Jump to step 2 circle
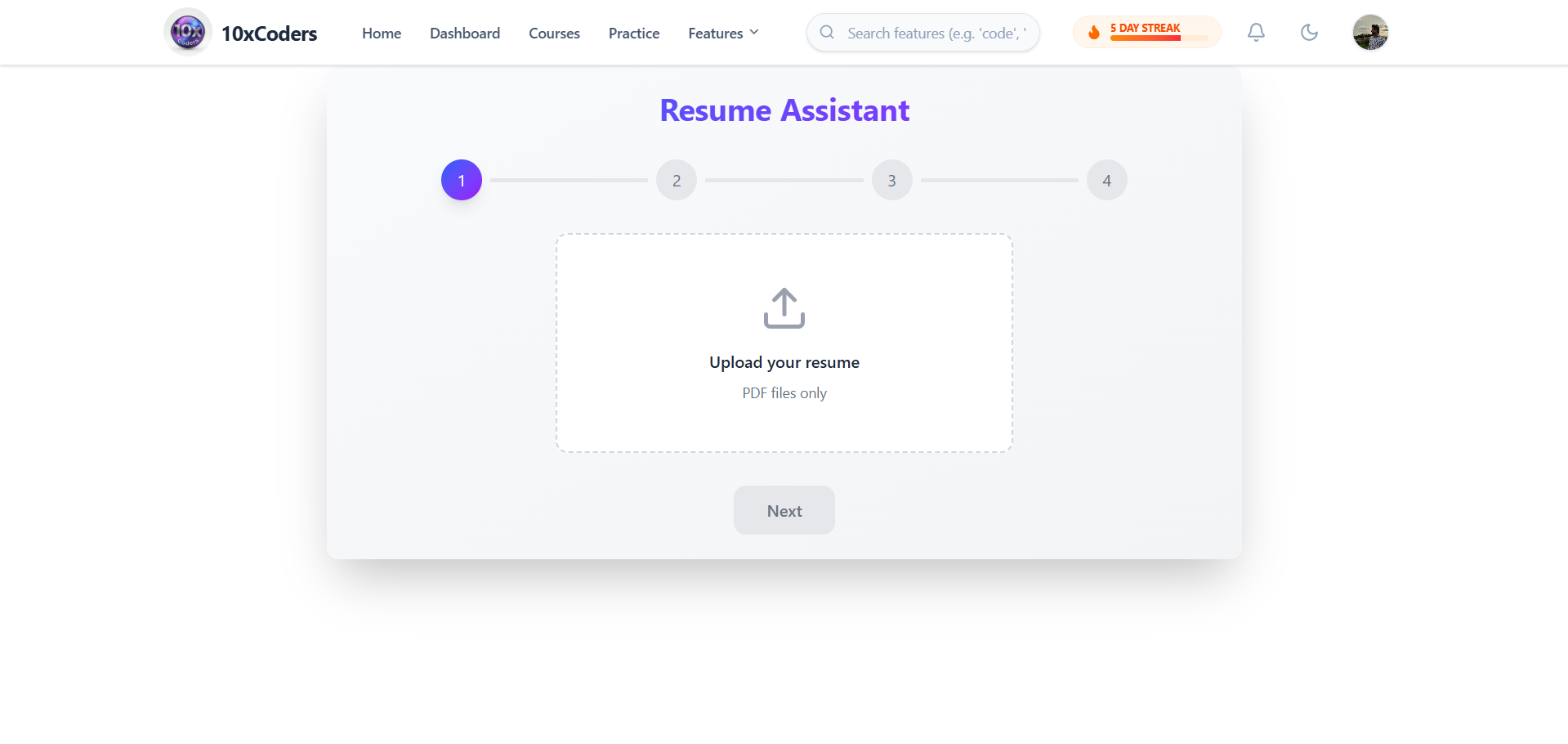The width and height of the screenshot is (1568, 744). [677, 180]
